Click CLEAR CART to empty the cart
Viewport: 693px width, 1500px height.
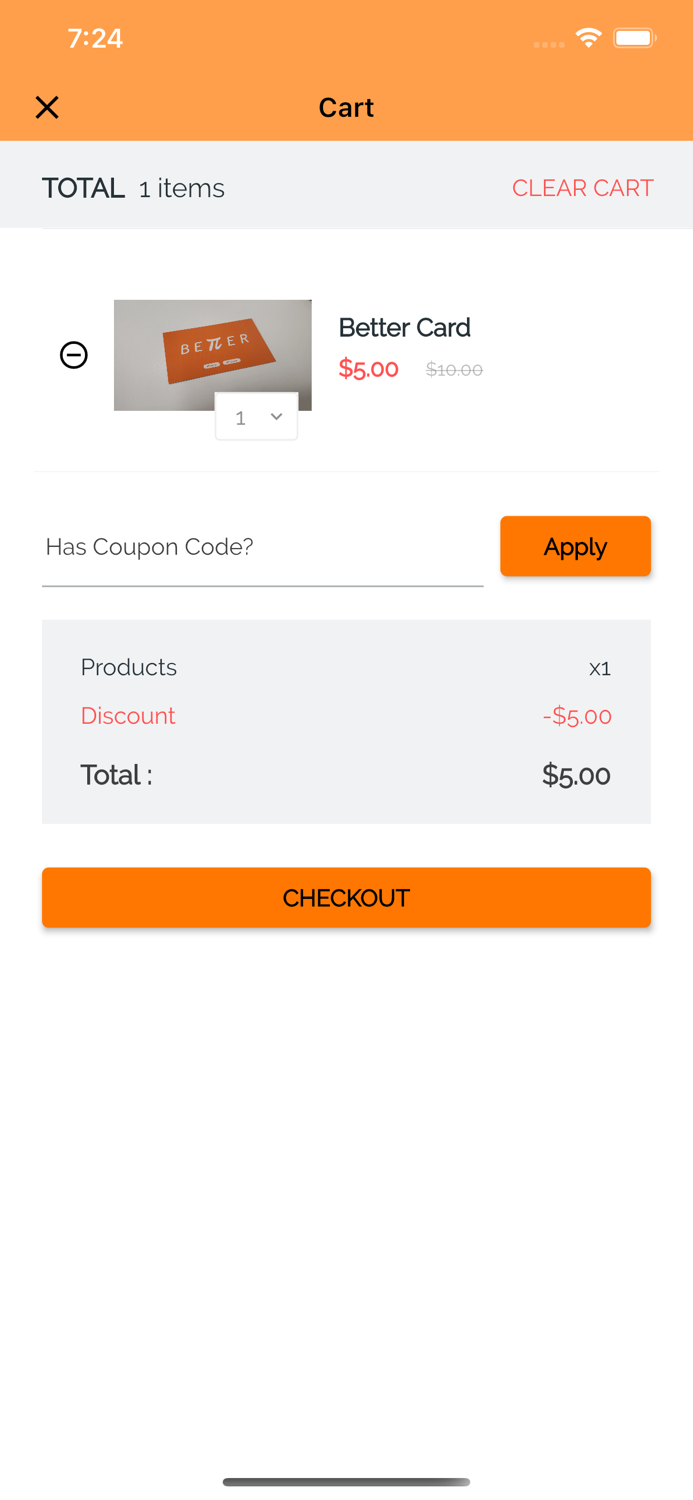583,187
